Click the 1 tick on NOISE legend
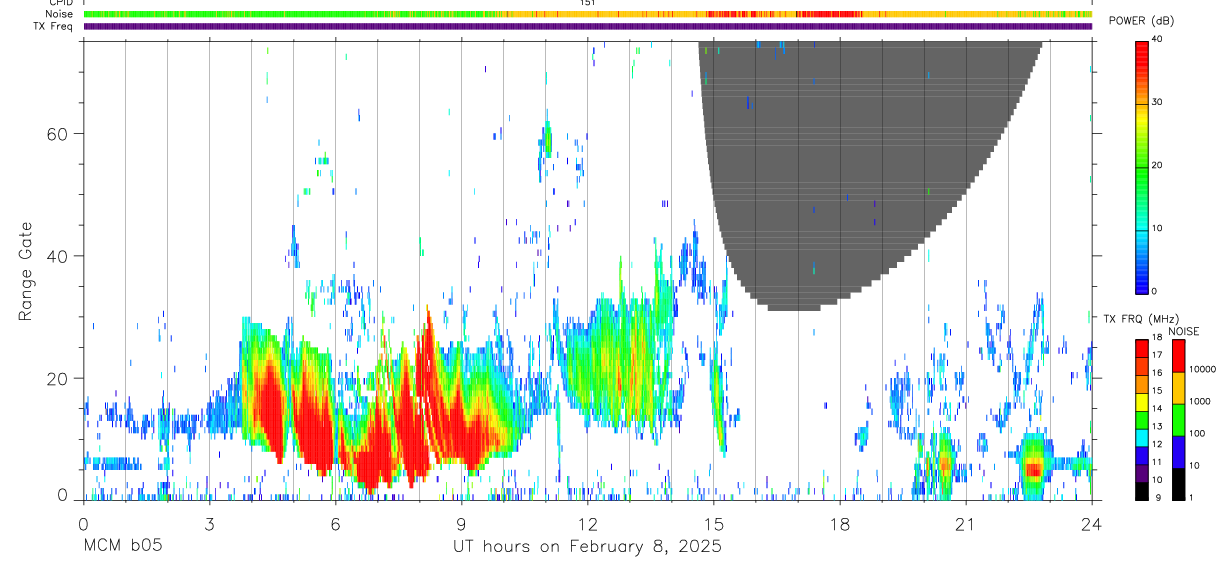Image resolution: width=1228 pixels, height=567 pixels. click(1192, 497)
